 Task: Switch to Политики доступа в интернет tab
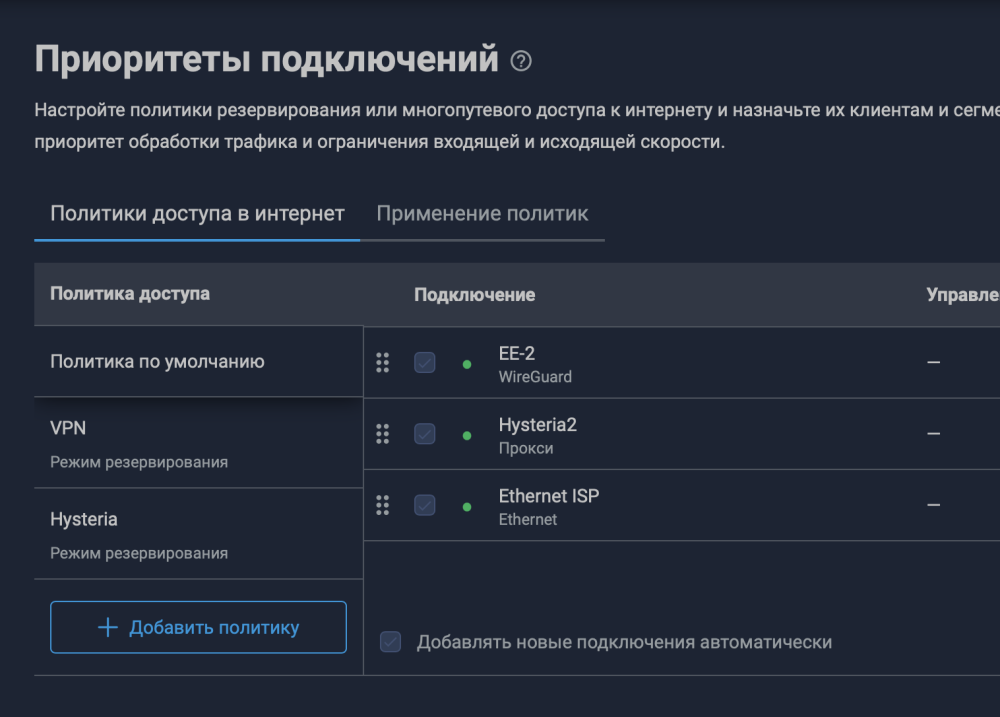click(x=197, y=214)
